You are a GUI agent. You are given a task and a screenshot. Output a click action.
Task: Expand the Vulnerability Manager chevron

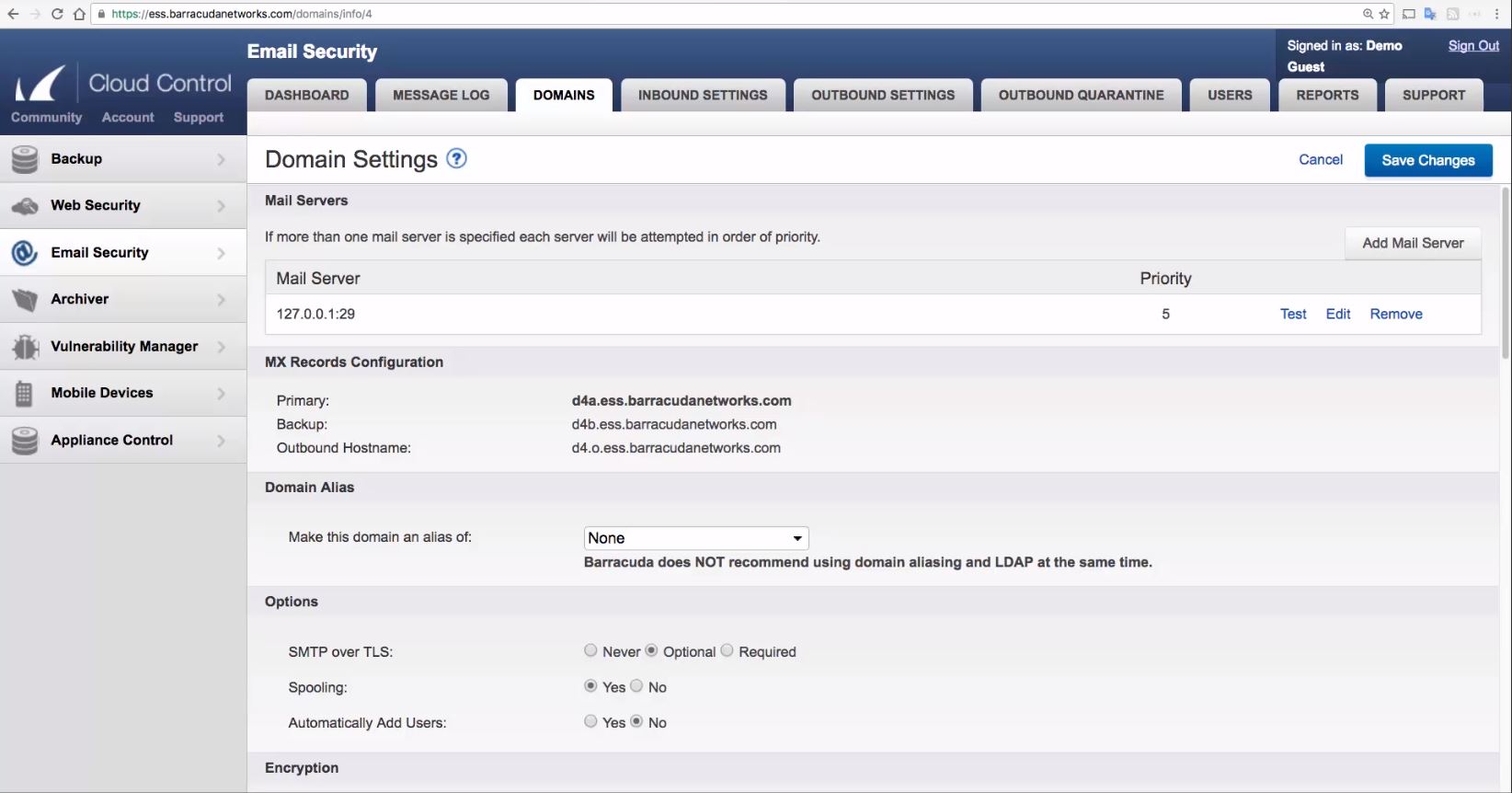point(221,347)
